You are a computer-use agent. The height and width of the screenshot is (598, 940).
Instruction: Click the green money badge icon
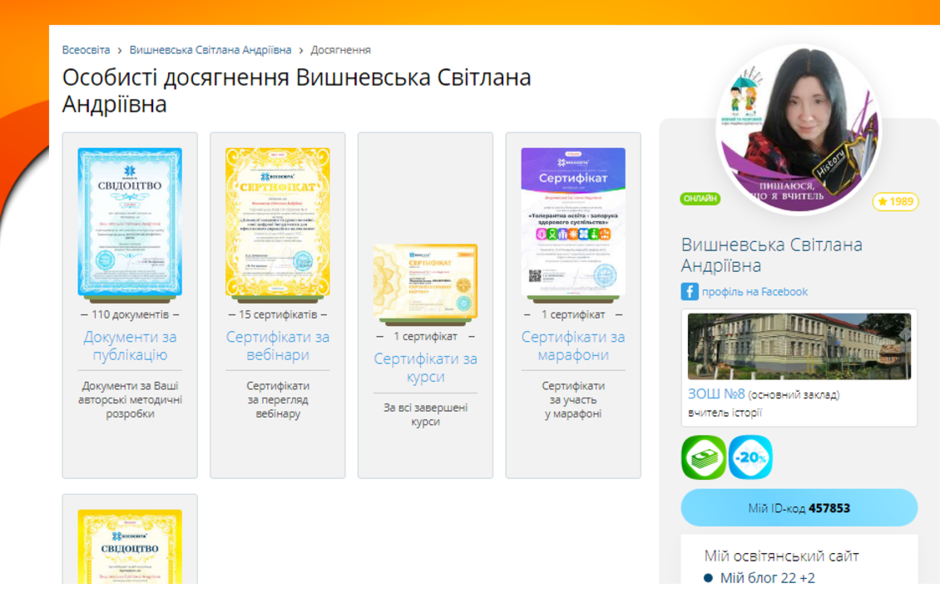tap(704, 457)
